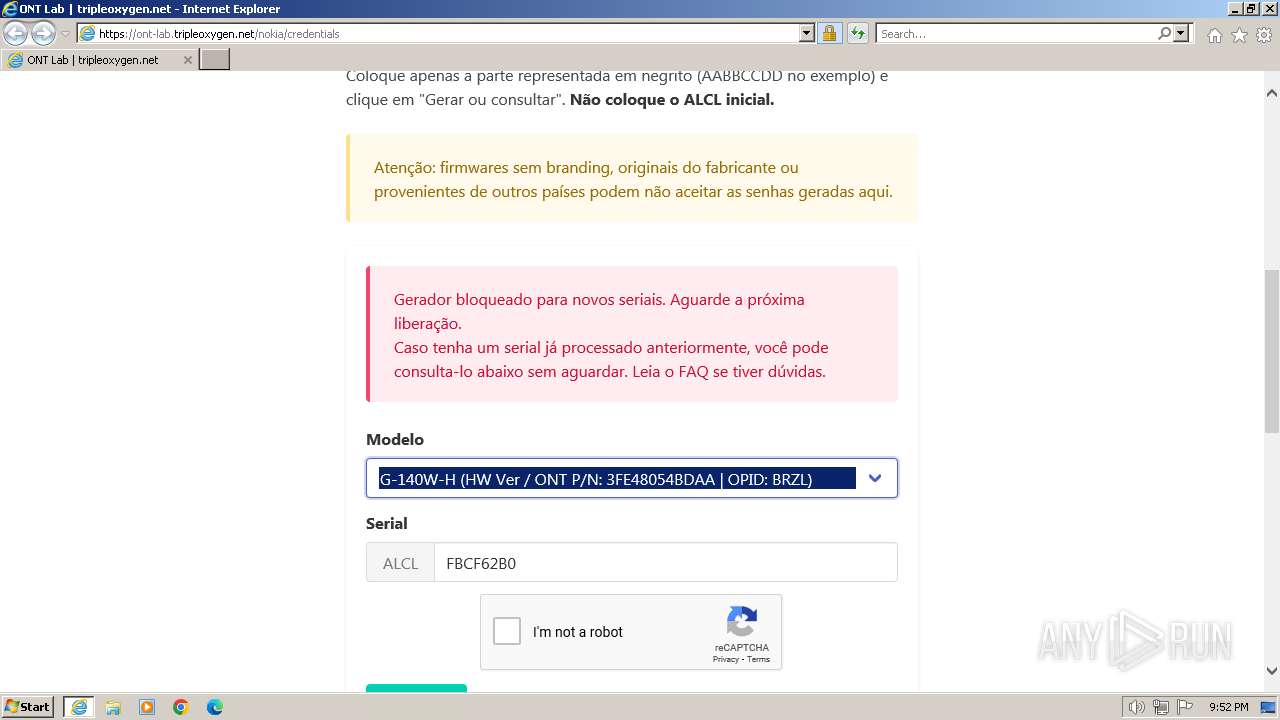The height and width of the screenshot is (720, 1280).
Task: Click the volume speaker tray icon
Action: click(x=1136, y=707)
